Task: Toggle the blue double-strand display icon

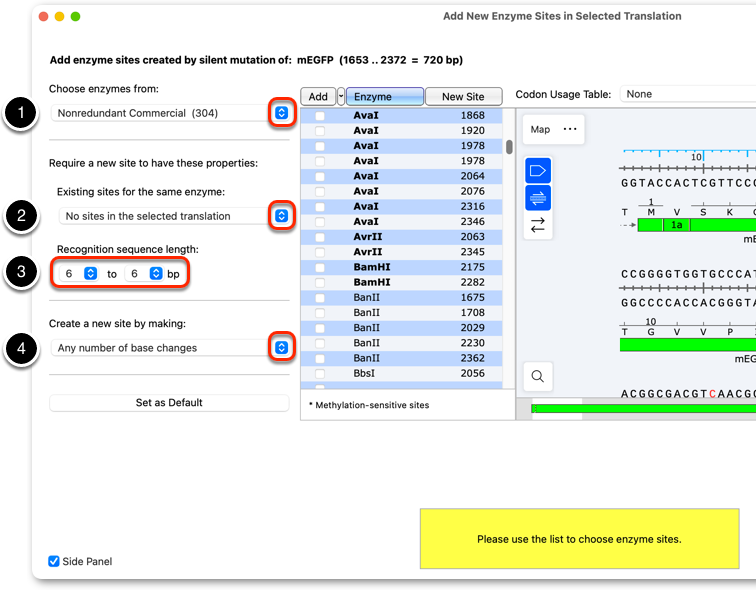Action: 538,198
